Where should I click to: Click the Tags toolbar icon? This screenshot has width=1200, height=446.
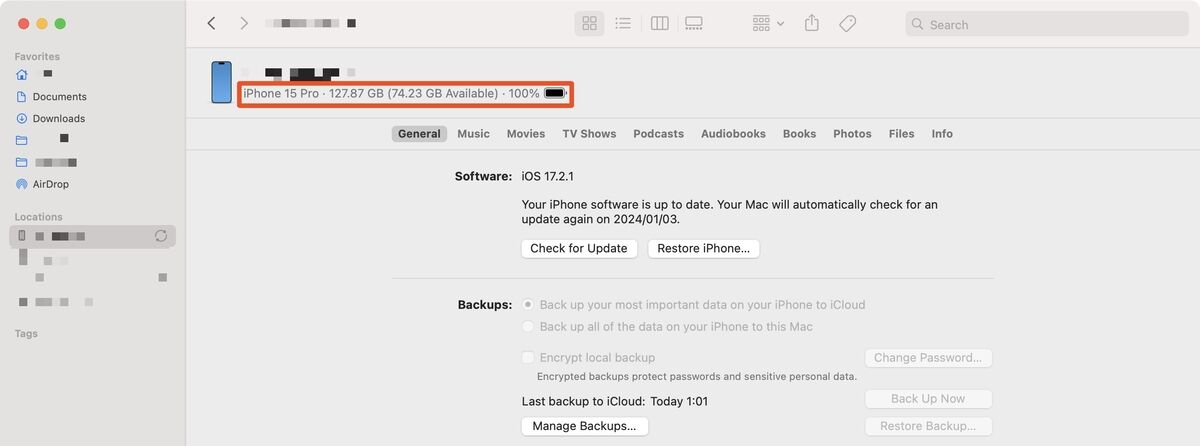[x=847, y=23]
